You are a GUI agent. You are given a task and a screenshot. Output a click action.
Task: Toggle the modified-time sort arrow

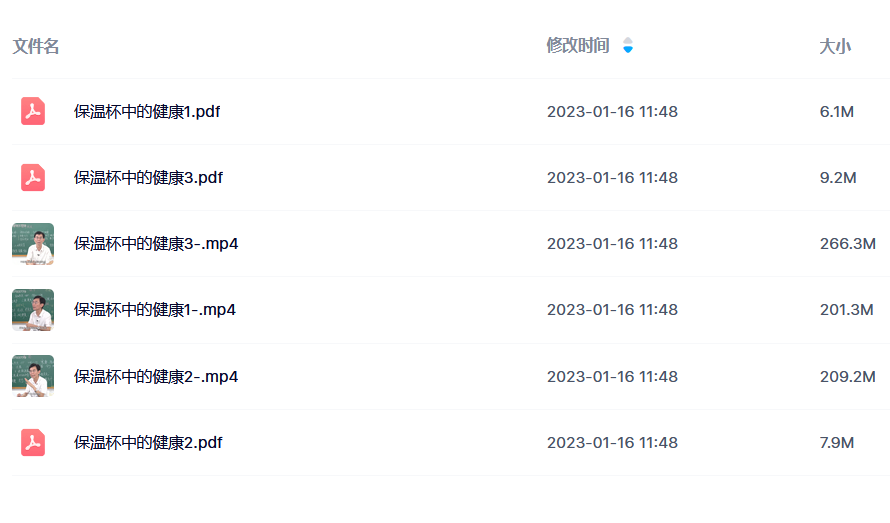[x=628, y=45]
